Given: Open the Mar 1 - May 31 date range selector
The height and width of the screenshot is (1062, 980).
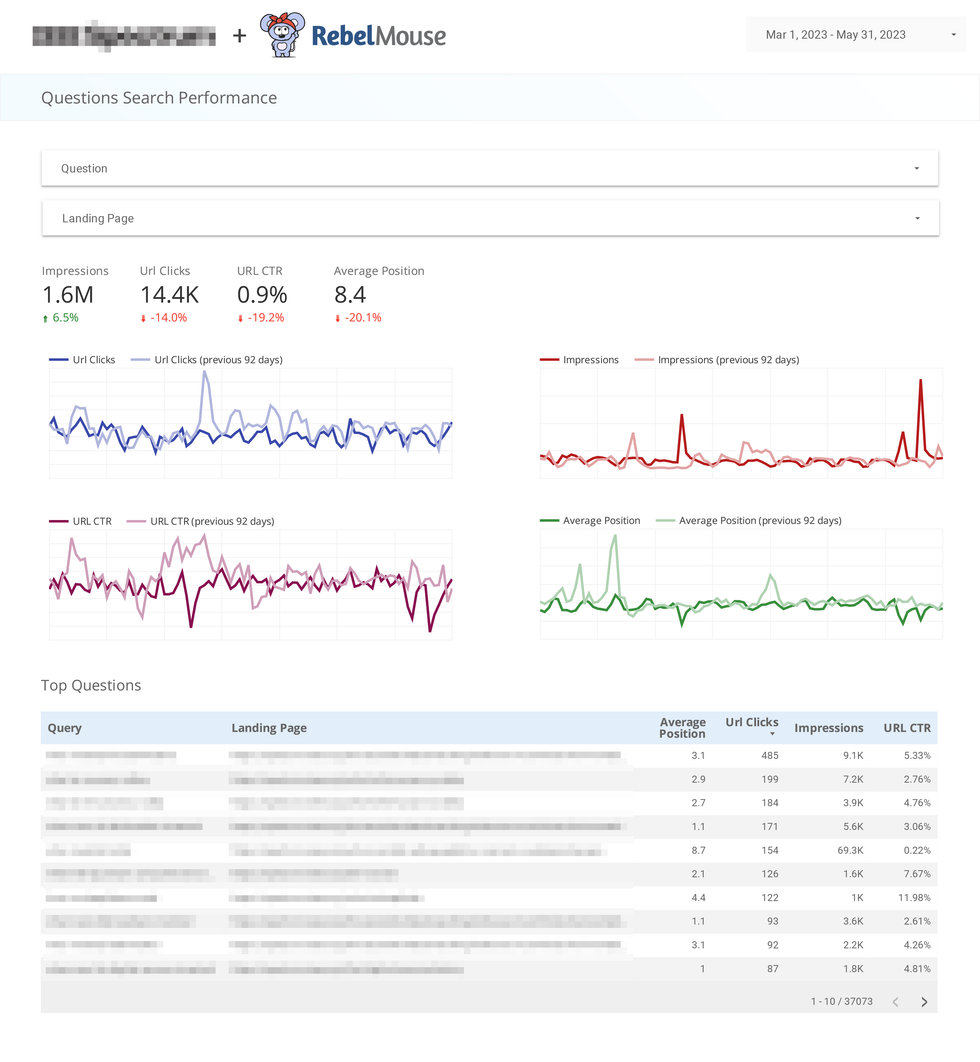Looking at the screenshot, I should point(855,34).
